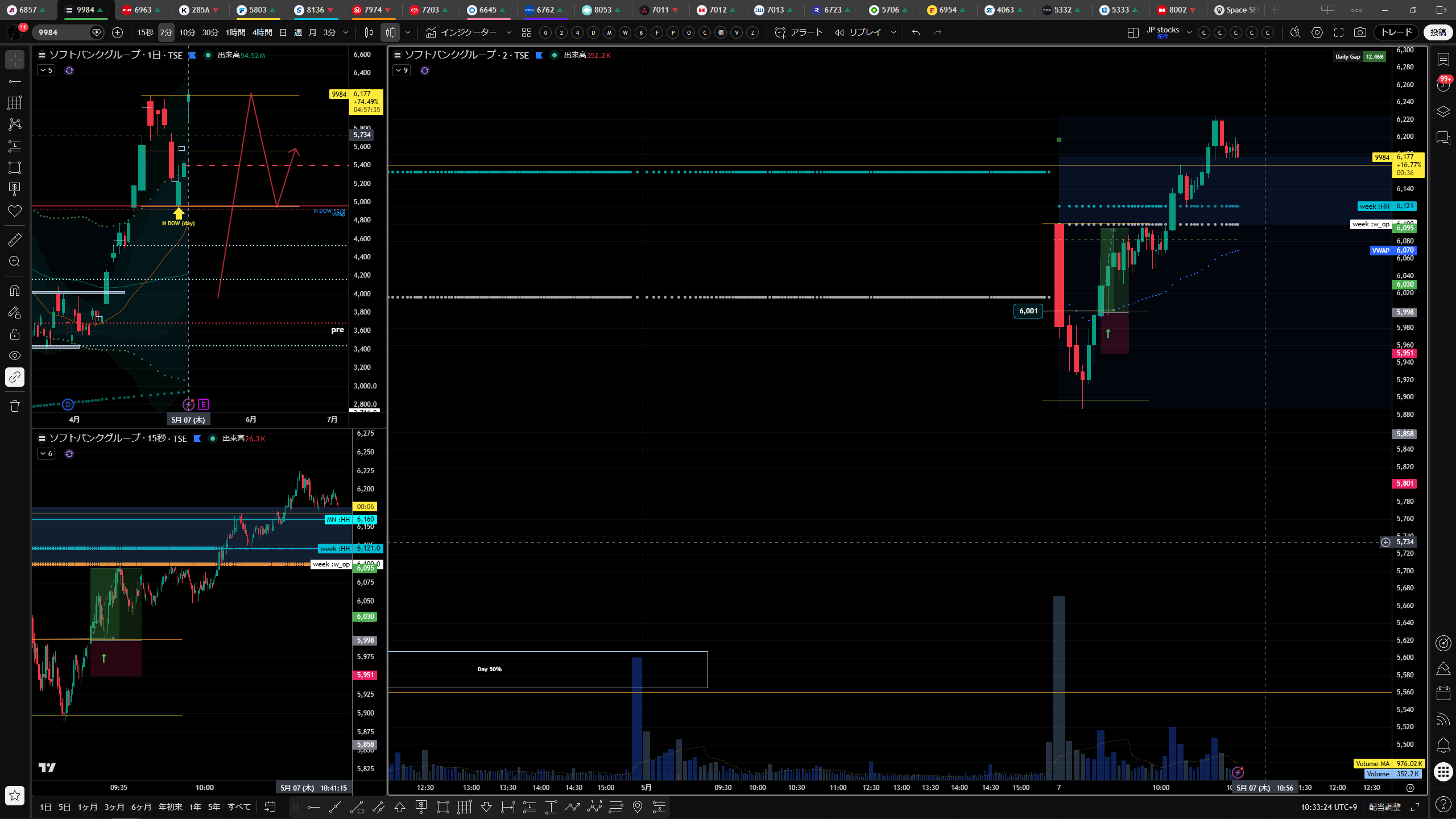
Task: Collapse the 9 indicators legend on 2-minute chart
Action: click(402, 71)
